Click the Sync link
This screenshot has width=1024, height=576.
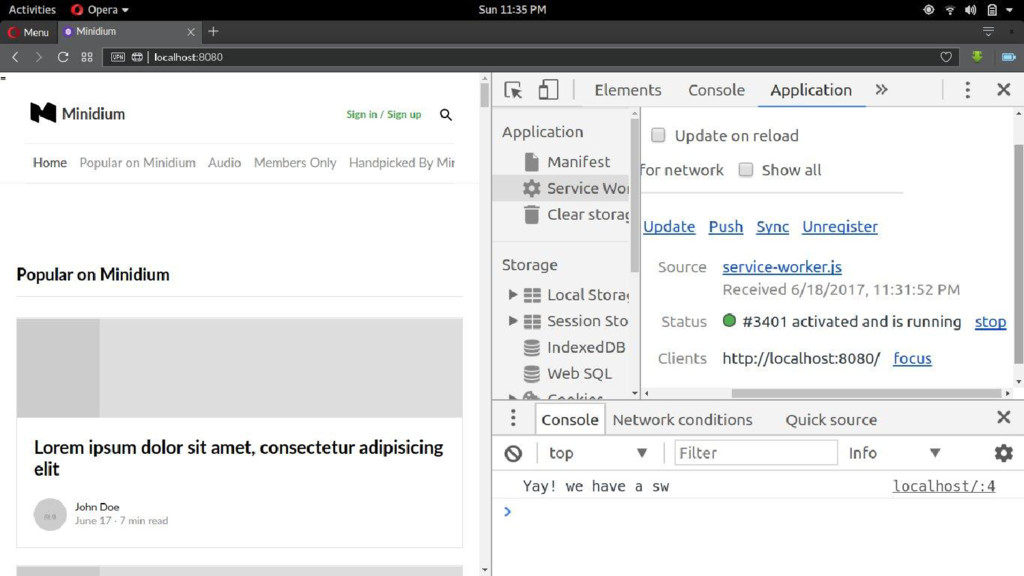(x=773, y=227)
